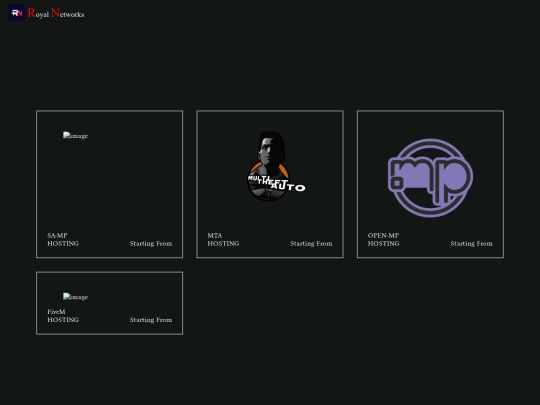Select the OPEN-MP HOSTING label

pos(384,239)
